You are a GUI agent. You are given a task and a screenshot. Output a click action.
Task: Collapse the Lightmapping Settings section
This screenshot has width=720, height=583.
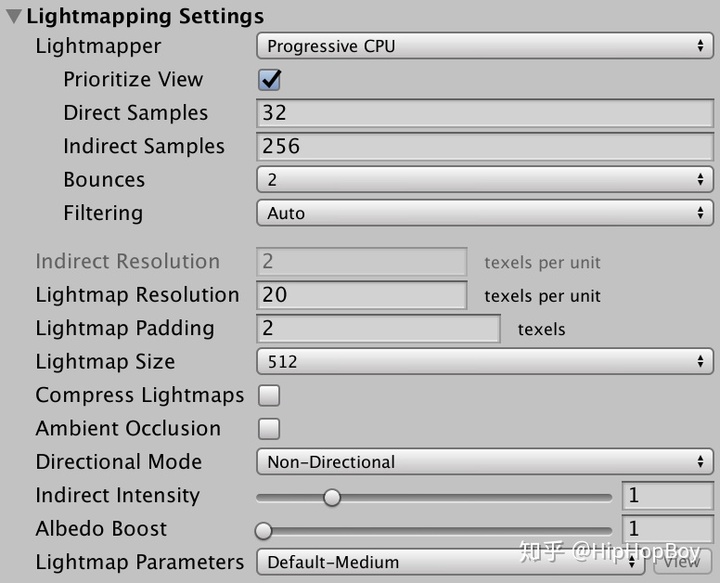[x=14, y=16]
